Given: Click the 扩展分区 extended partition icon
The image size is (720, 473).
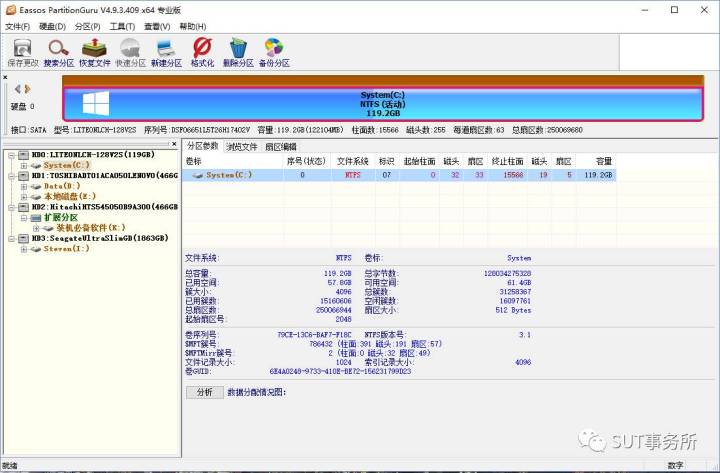Looking at the screenshot, I should coord(36,218).
